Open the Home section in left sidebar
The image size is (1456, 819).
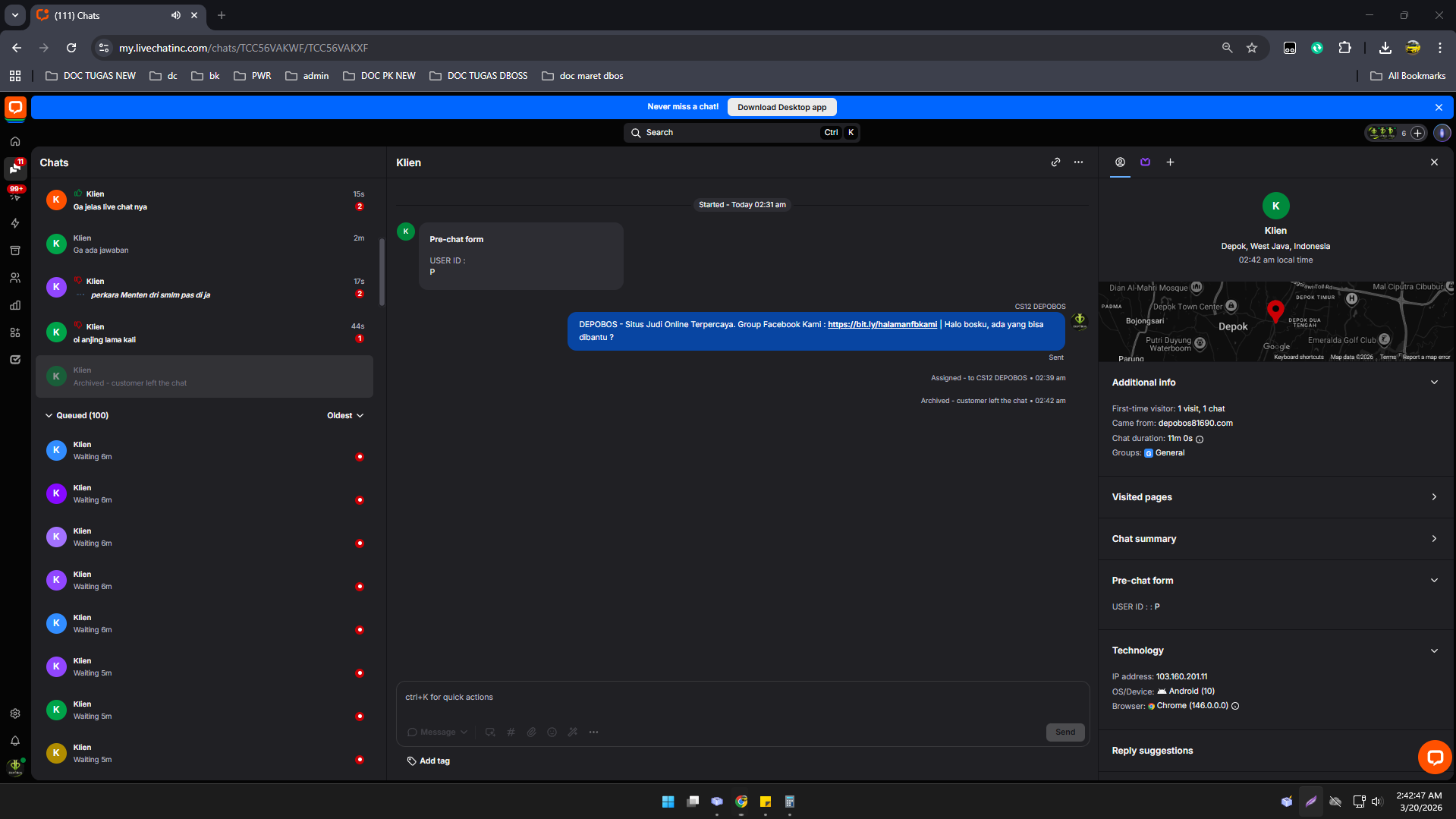pyautogui.click(x=15, y=141)
